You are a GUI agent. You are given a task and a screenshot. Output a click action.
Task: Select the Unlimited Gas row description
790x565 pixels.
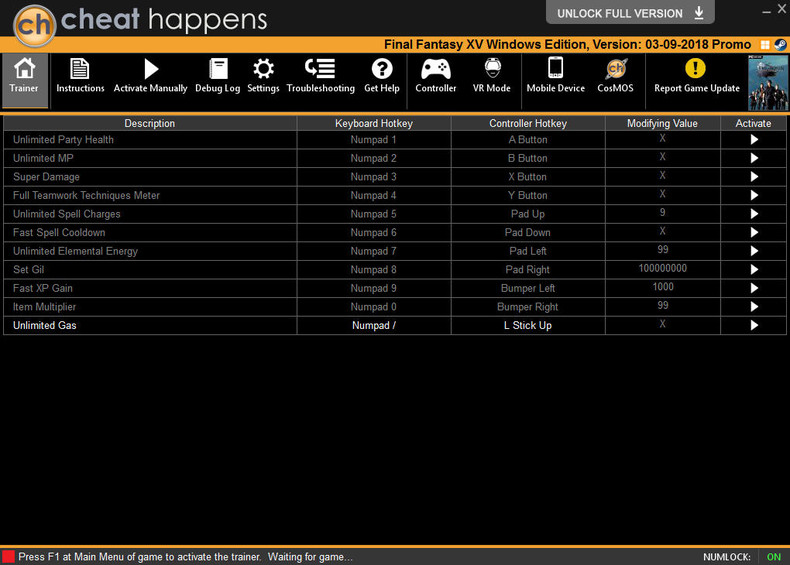click(x=45, y=326)
